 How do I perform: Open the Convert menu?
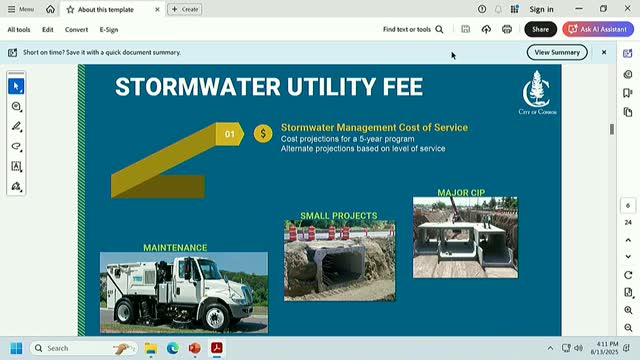76,29
